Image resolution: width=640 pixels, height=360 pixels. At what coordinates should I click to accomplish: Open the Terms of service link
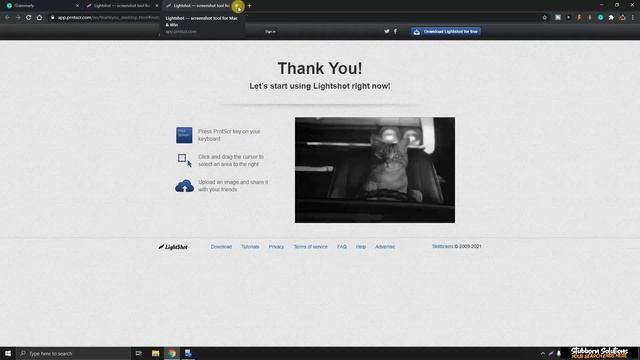click(311, 247)
